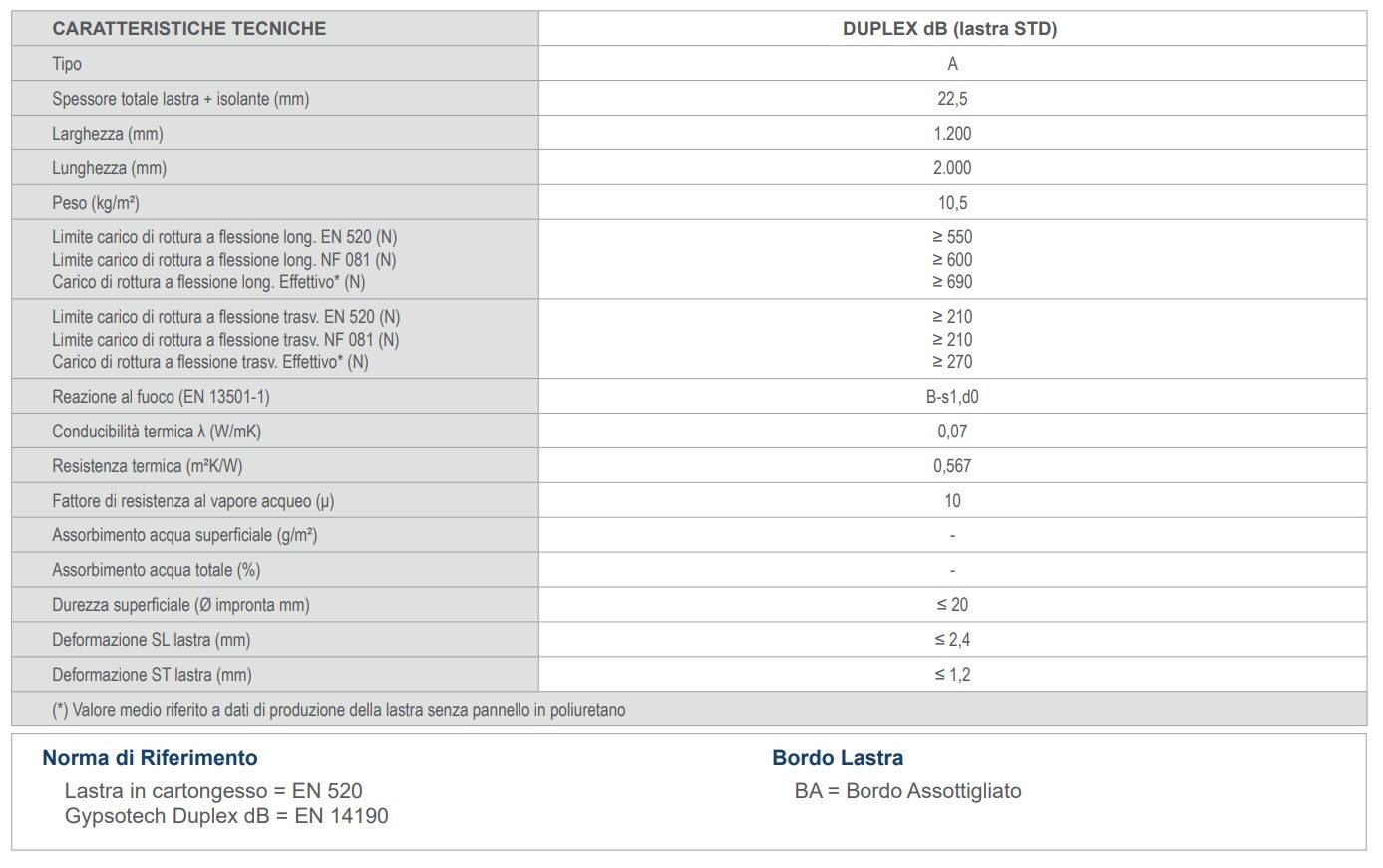Click the CARATTERISTICHE TECNICHE column header
1383x868 pixels.
click(189, 29)
